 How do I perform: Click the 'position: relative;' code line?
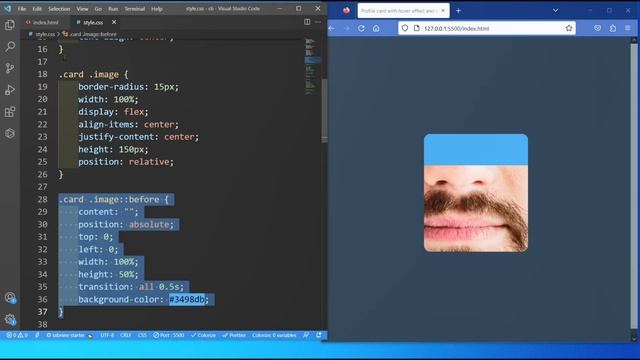126,162
